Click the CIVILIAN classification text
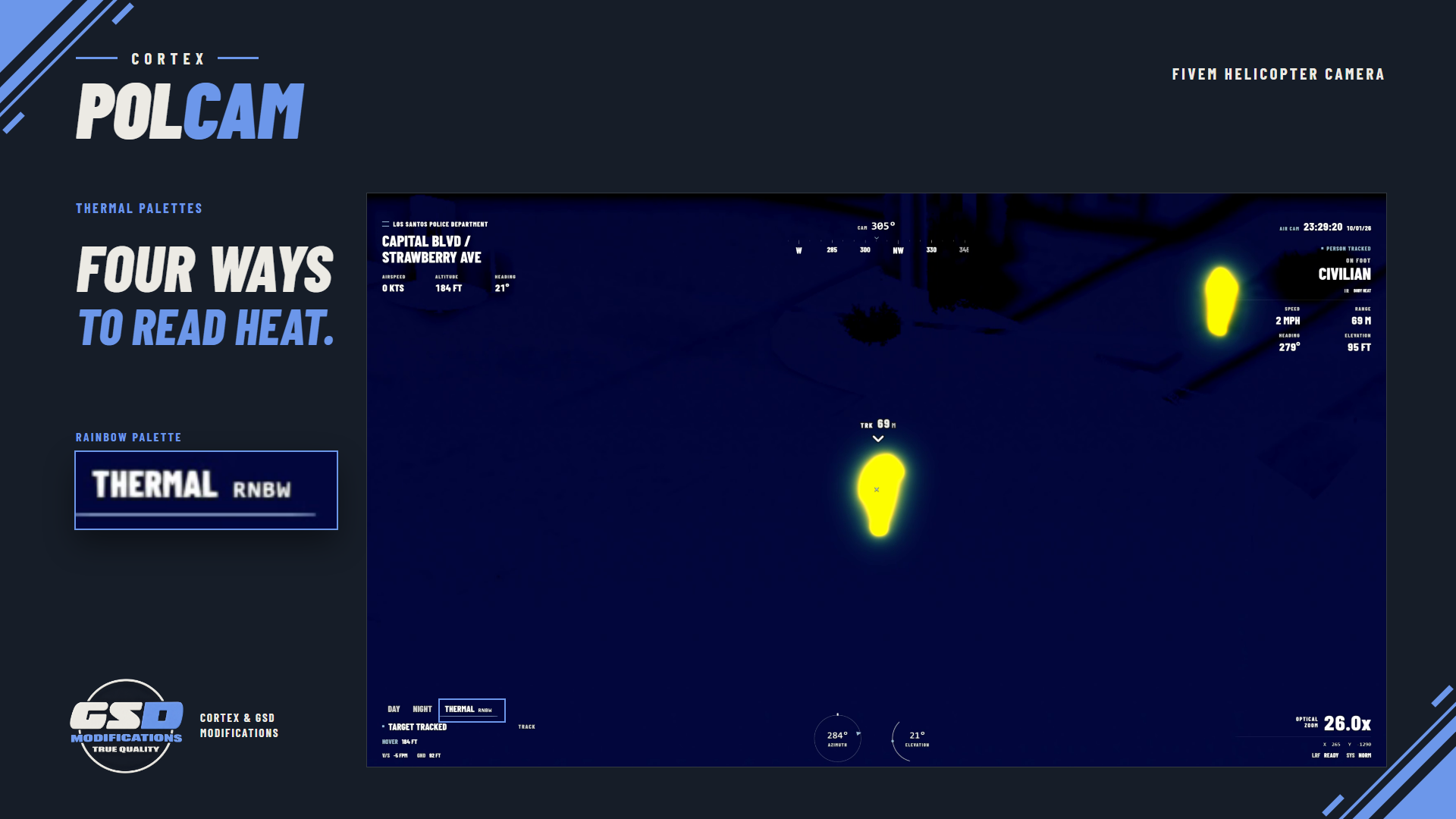The image size is (1456, 819). (1345, 275)
